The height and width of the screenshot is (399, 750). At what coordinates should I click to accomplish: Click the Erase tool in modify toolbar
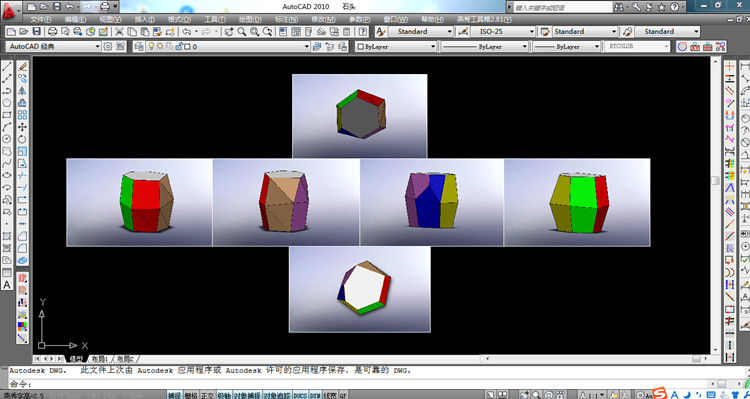[x=22, y=66]
